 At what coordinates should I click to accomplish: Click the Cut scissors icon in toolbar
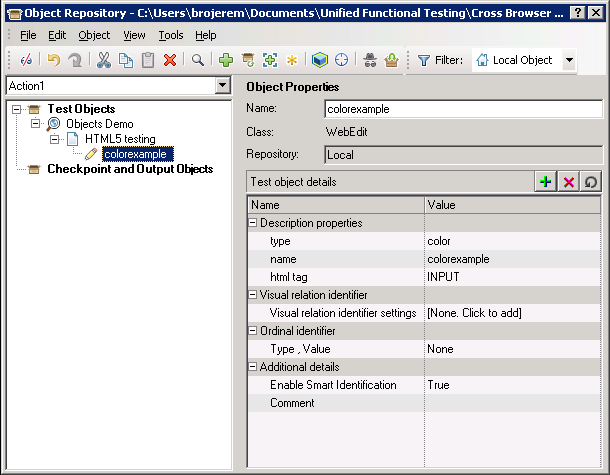pos(102,60)
